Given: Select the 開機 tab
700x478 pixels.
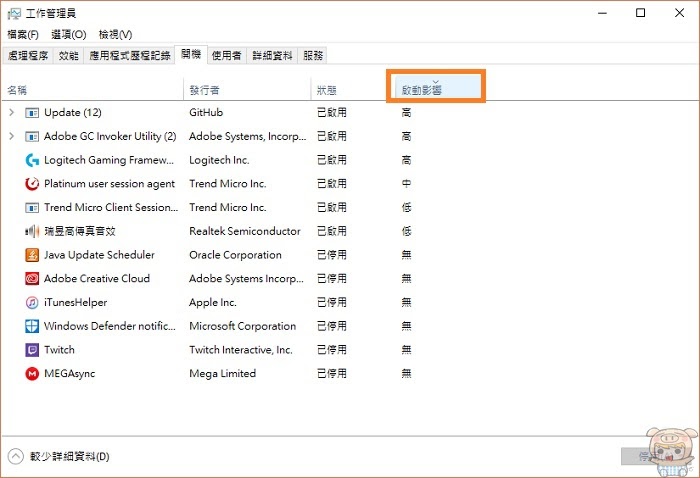Looking at the screenshot, I should 191,54.
